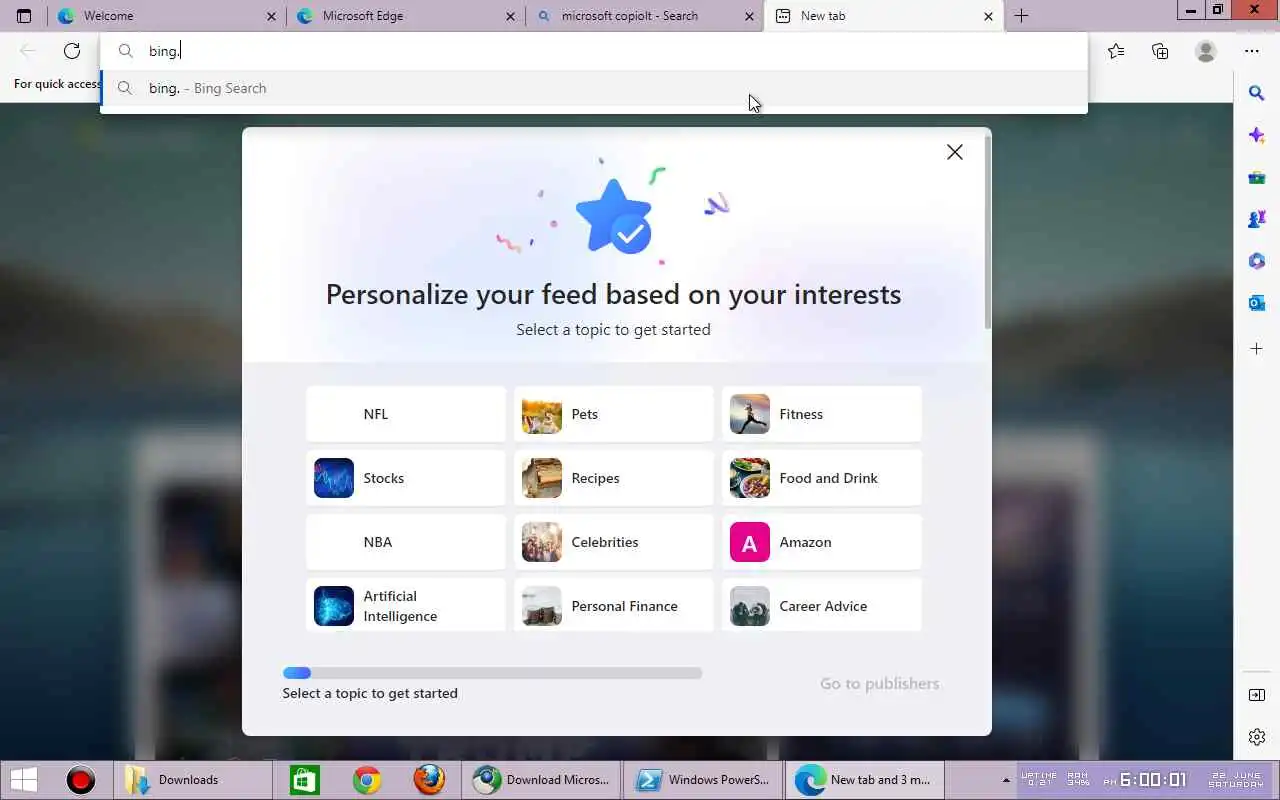The image size is (1280, 800).
Task: Select the Career Advice topic
Action: pos(822,605)
